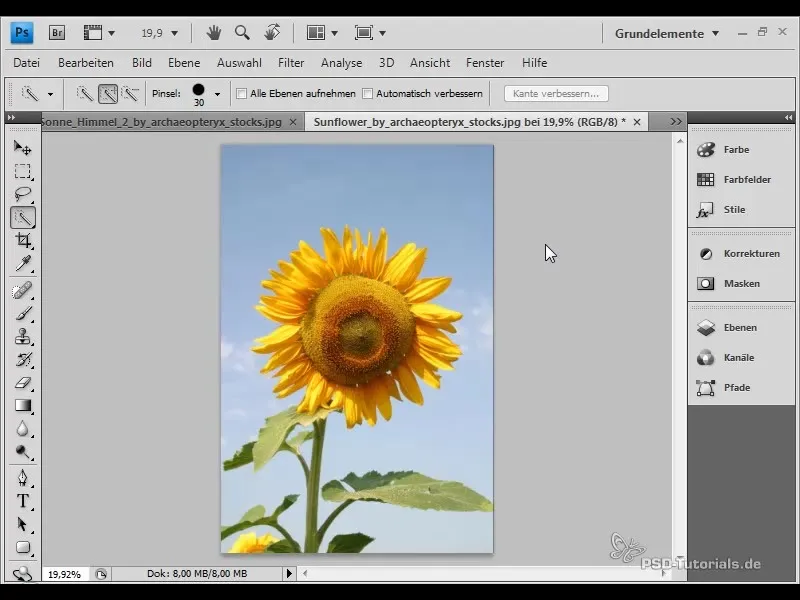Select the Dodge tool
Screen dimensions: 800x600
(22, 452)
